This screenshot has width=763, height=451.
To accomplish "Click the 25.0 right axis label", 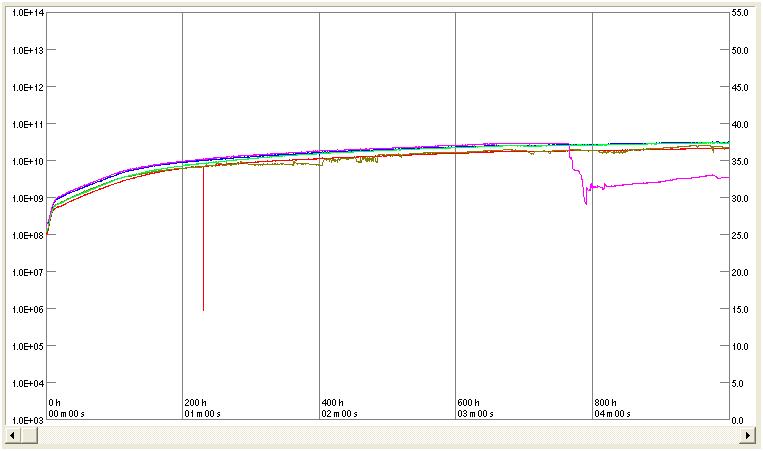I will [x=740, y=235].
